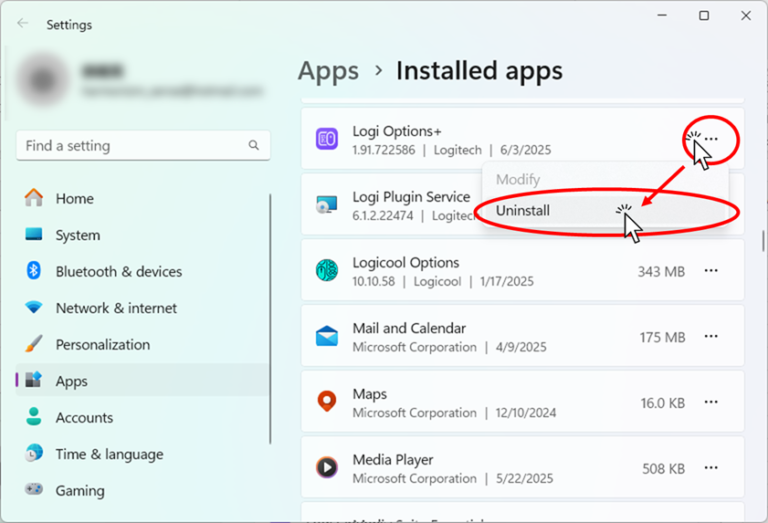Click the Maps location pin icon
This screenshot has height=523, width=768.
coord(326,402)
